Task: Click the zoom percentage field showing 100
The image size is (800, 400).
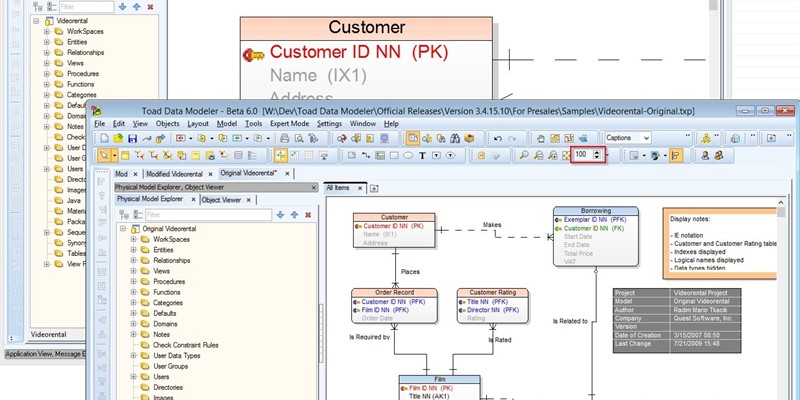Action: (x=582, y=155)
